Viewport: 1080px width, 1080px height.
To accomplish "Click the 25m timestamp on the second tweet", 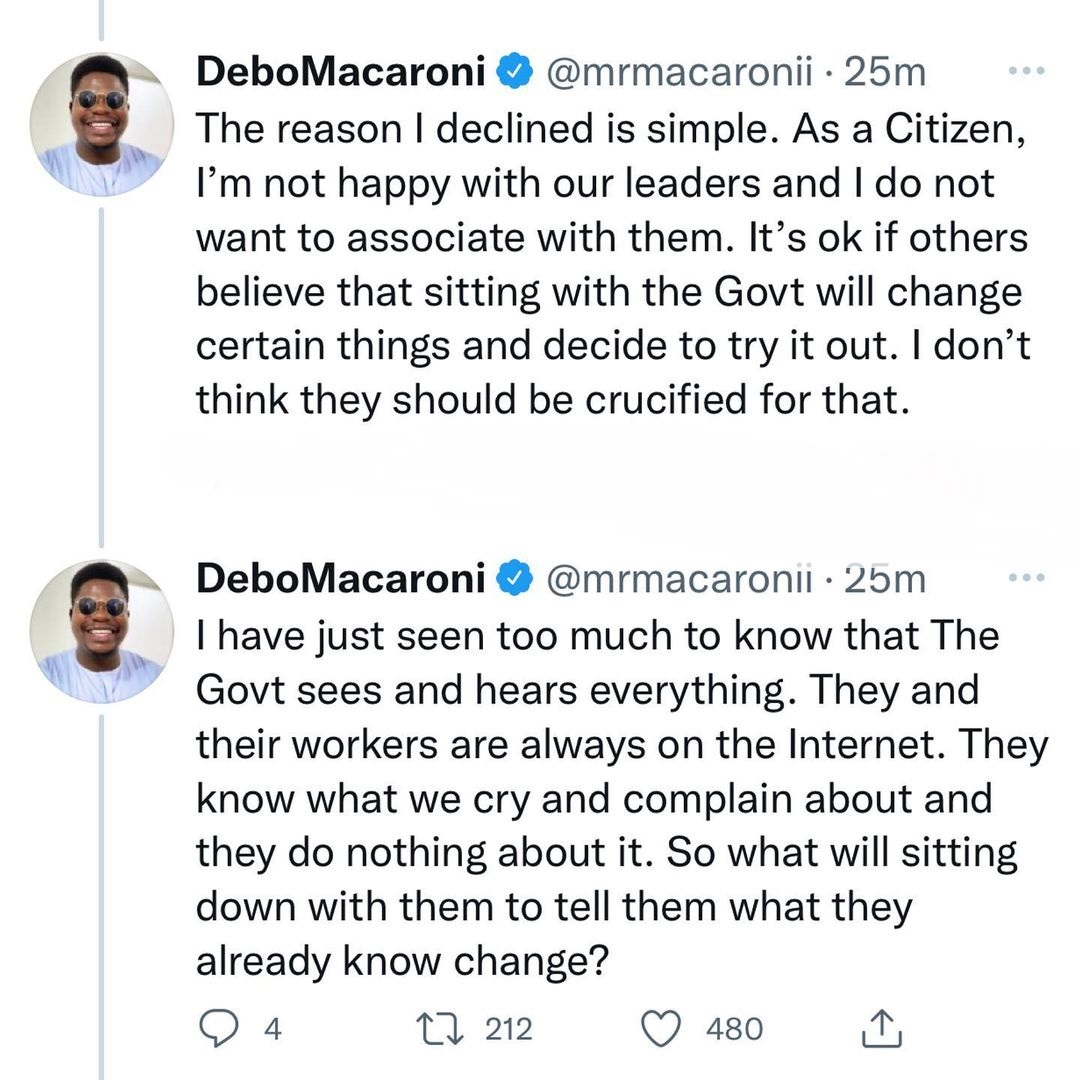I will click(x=886, y=578).
